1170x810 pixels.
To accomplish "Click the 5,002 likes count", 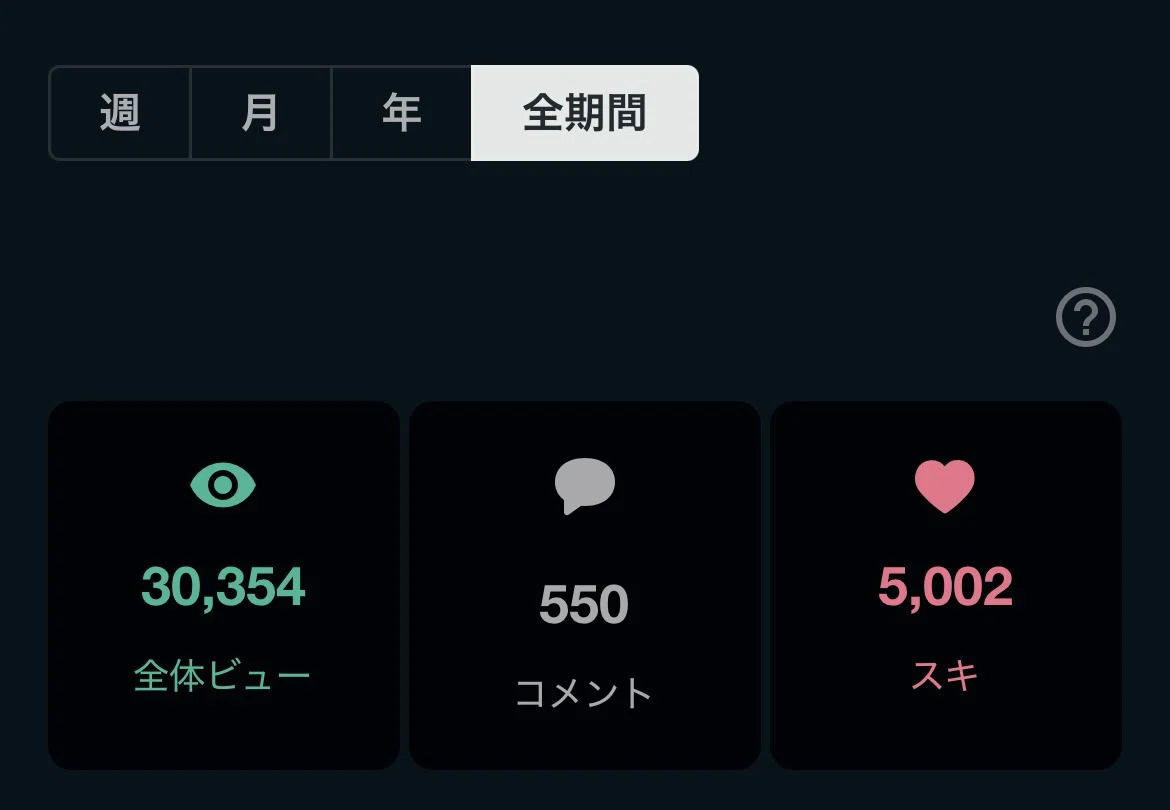I will click(945, 587).
